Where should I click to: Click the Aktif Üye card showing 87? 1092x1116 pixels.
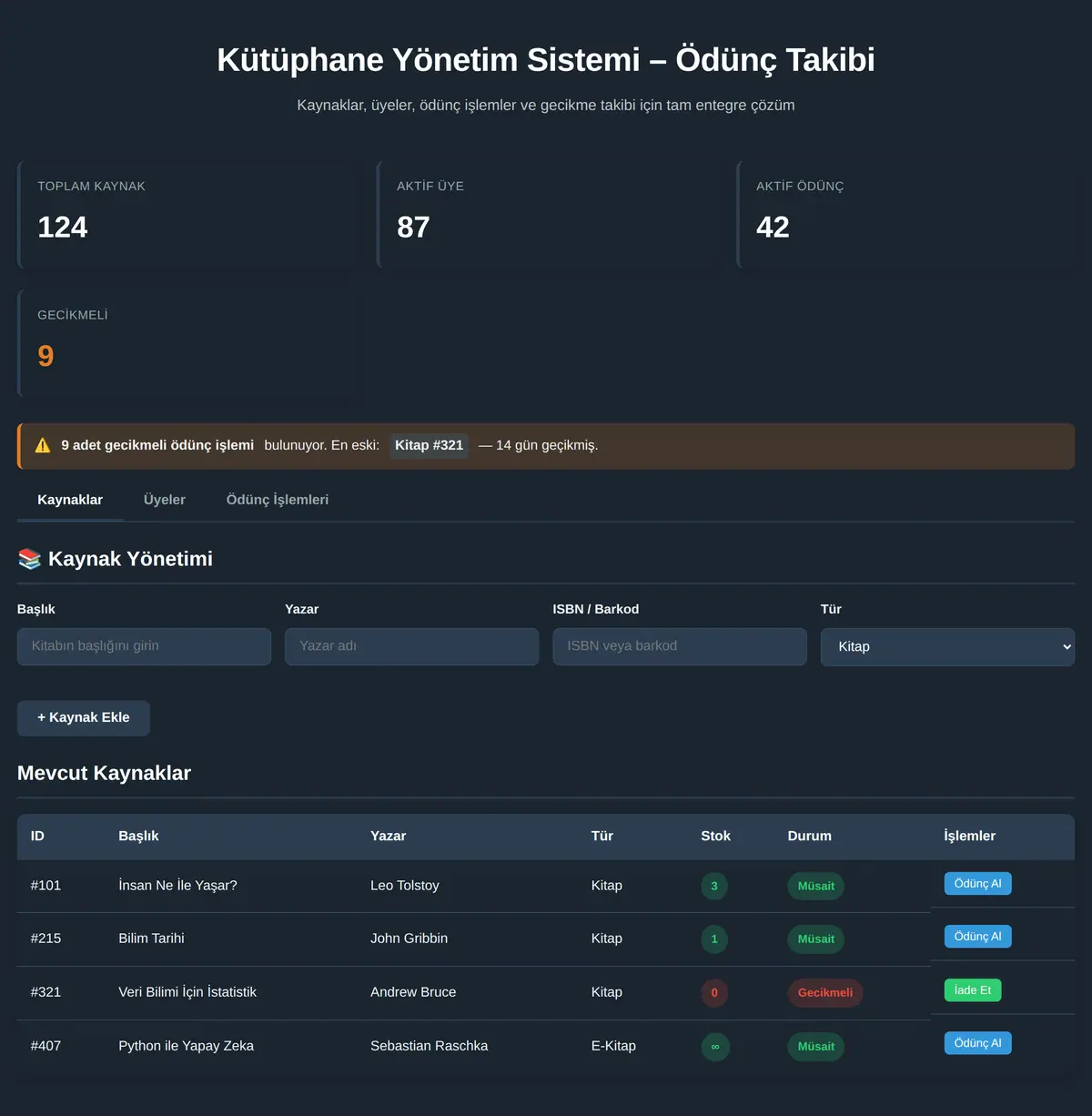click(549, 215)
